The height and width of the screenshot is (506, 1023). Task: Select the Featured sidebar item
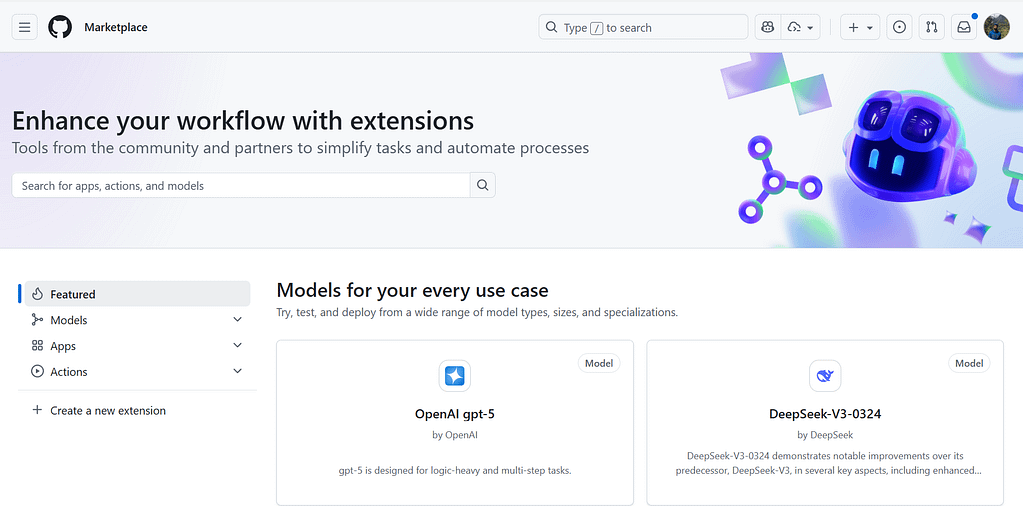pos(135,294)
